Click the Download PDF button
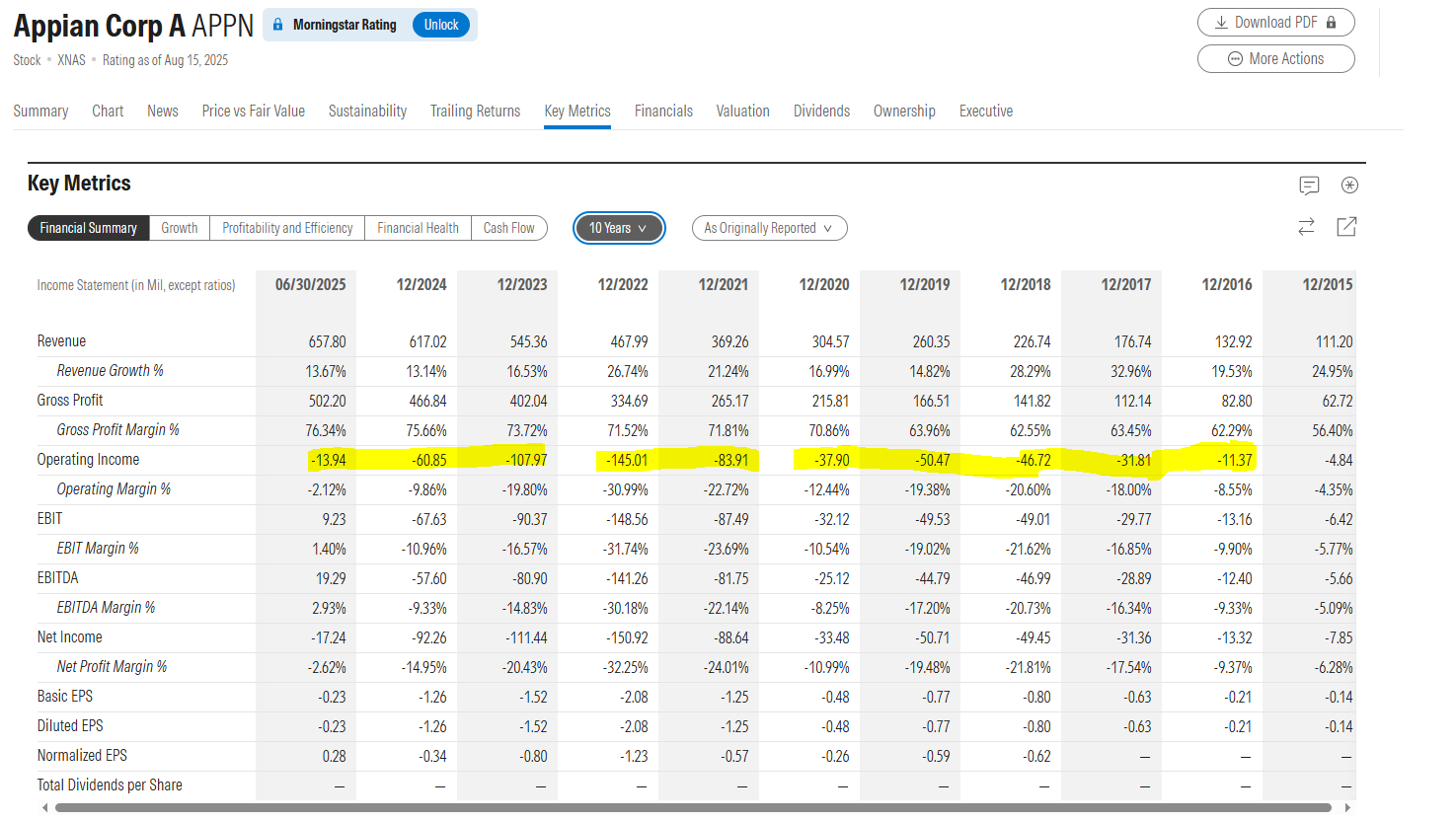Image resolution: width=1456 pixels, height=821 pixels. (x=1275, y=23)
